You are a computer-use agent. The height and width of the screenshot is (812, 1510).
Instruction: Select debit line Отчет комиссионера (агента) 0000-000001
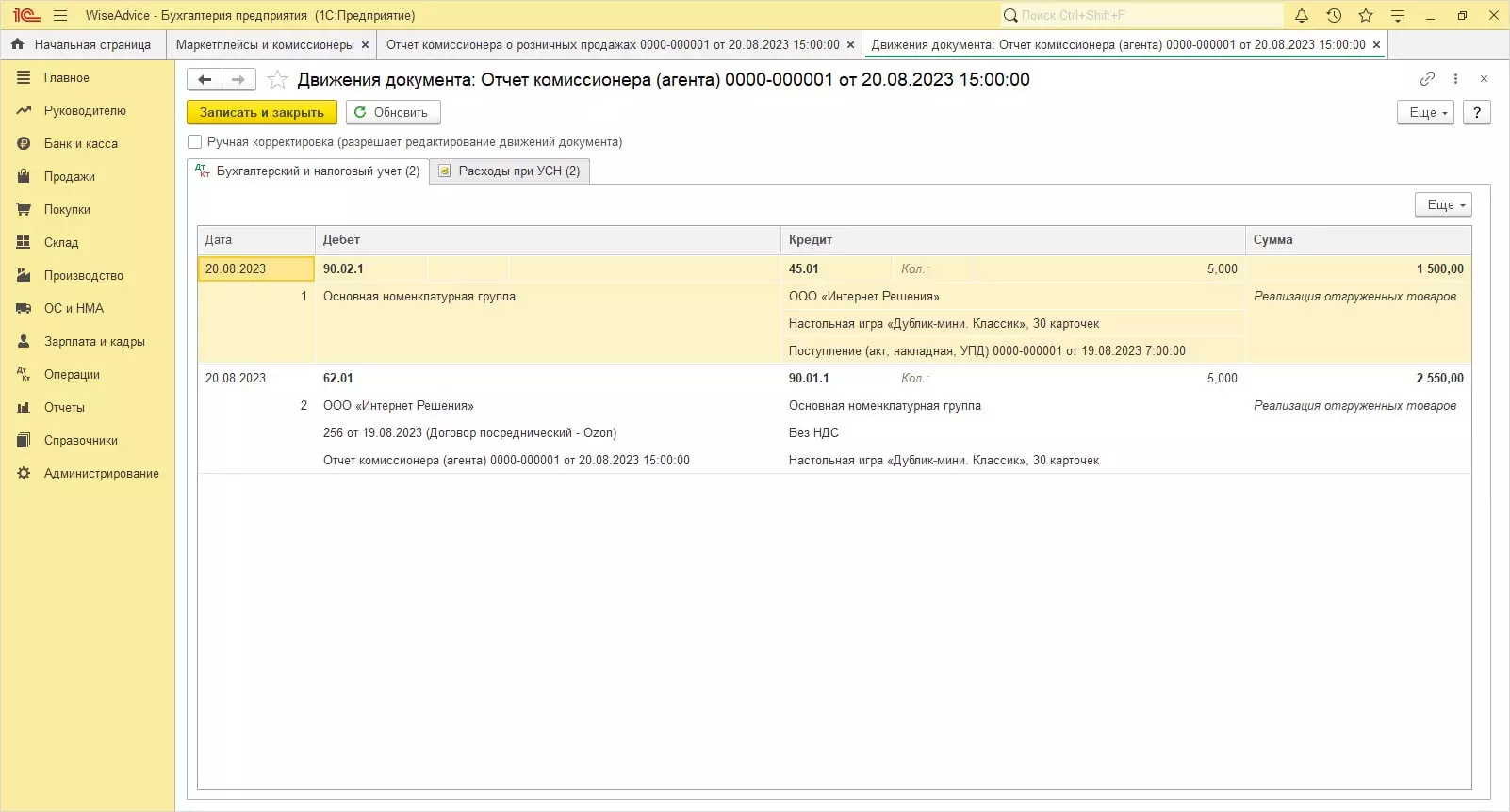point(548,460)
